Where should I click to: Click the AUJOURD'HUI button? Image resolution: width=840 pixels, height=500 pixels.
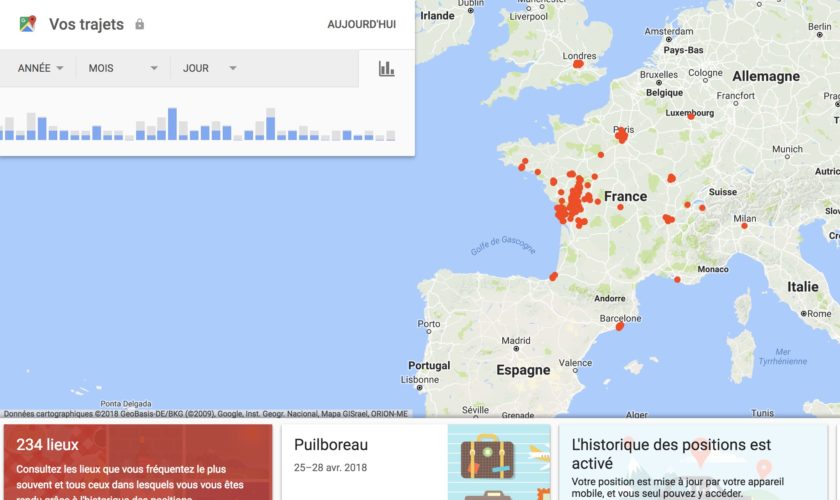click(x=362, y=25)
